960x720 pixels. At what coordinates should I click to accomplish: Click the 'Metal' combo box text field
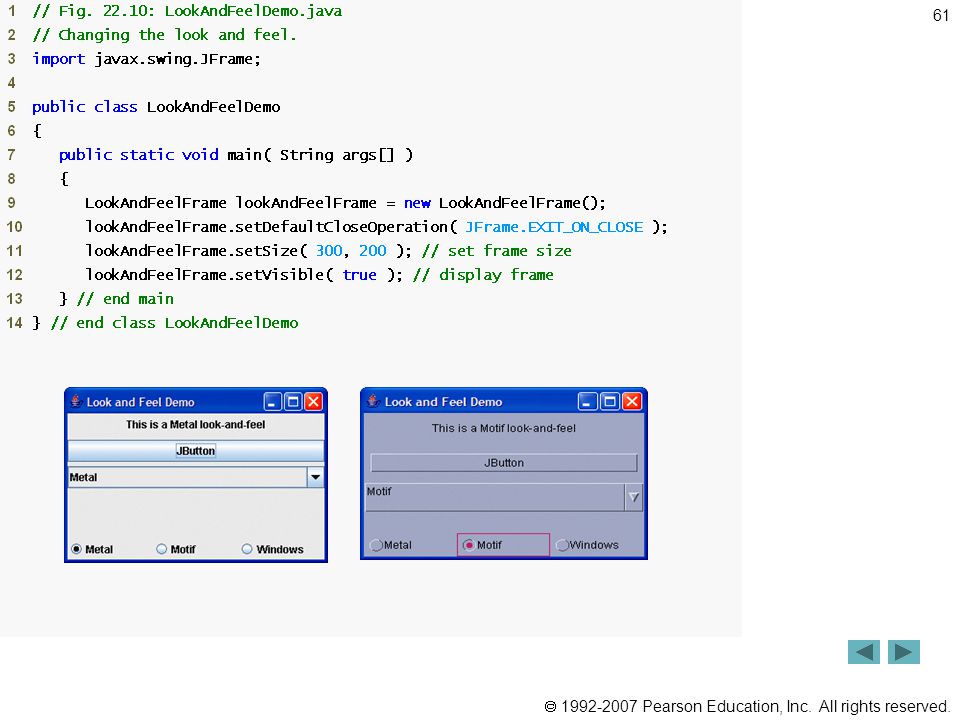pyautogui.click(x=187, y=477)
